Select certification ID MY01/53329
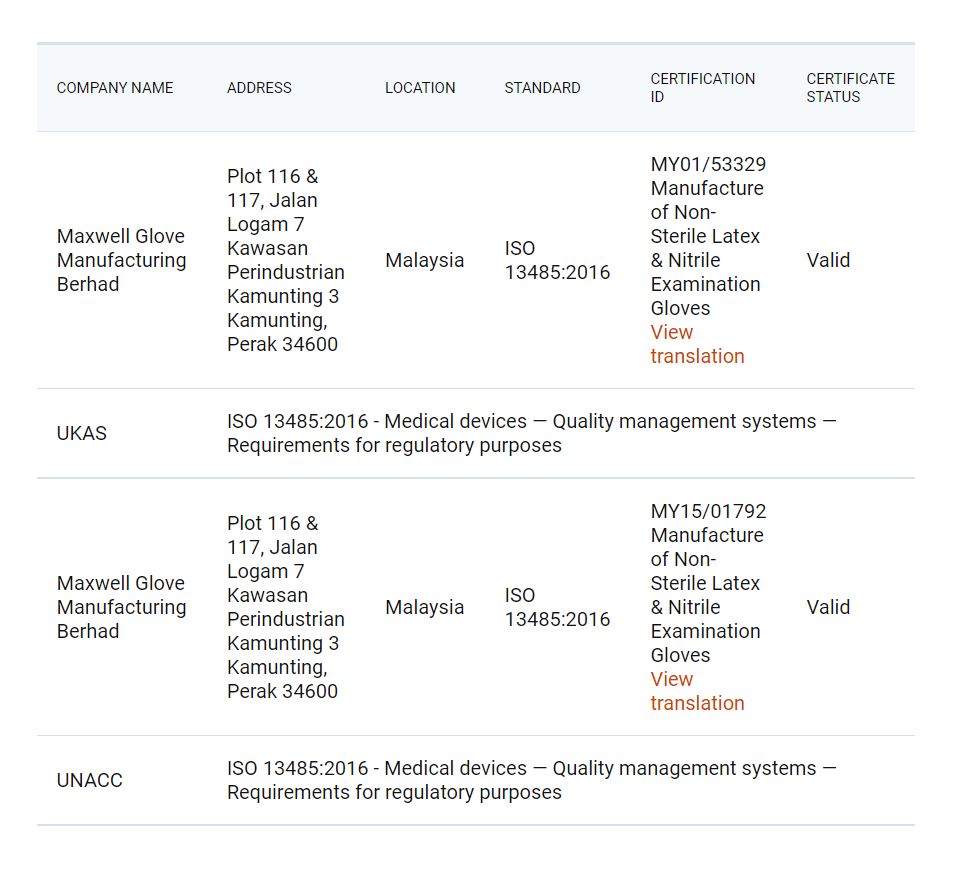The height and width of the screenshot is (883, 972). (708, 164)
